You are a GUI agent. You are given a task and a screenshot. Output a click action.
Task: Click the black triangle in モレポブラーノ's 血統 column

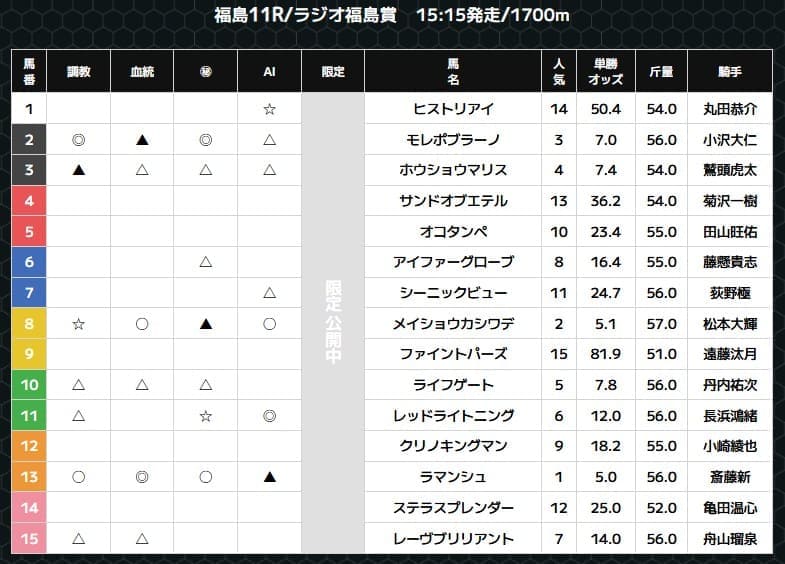pyautogui.click(x=142, y=140)
